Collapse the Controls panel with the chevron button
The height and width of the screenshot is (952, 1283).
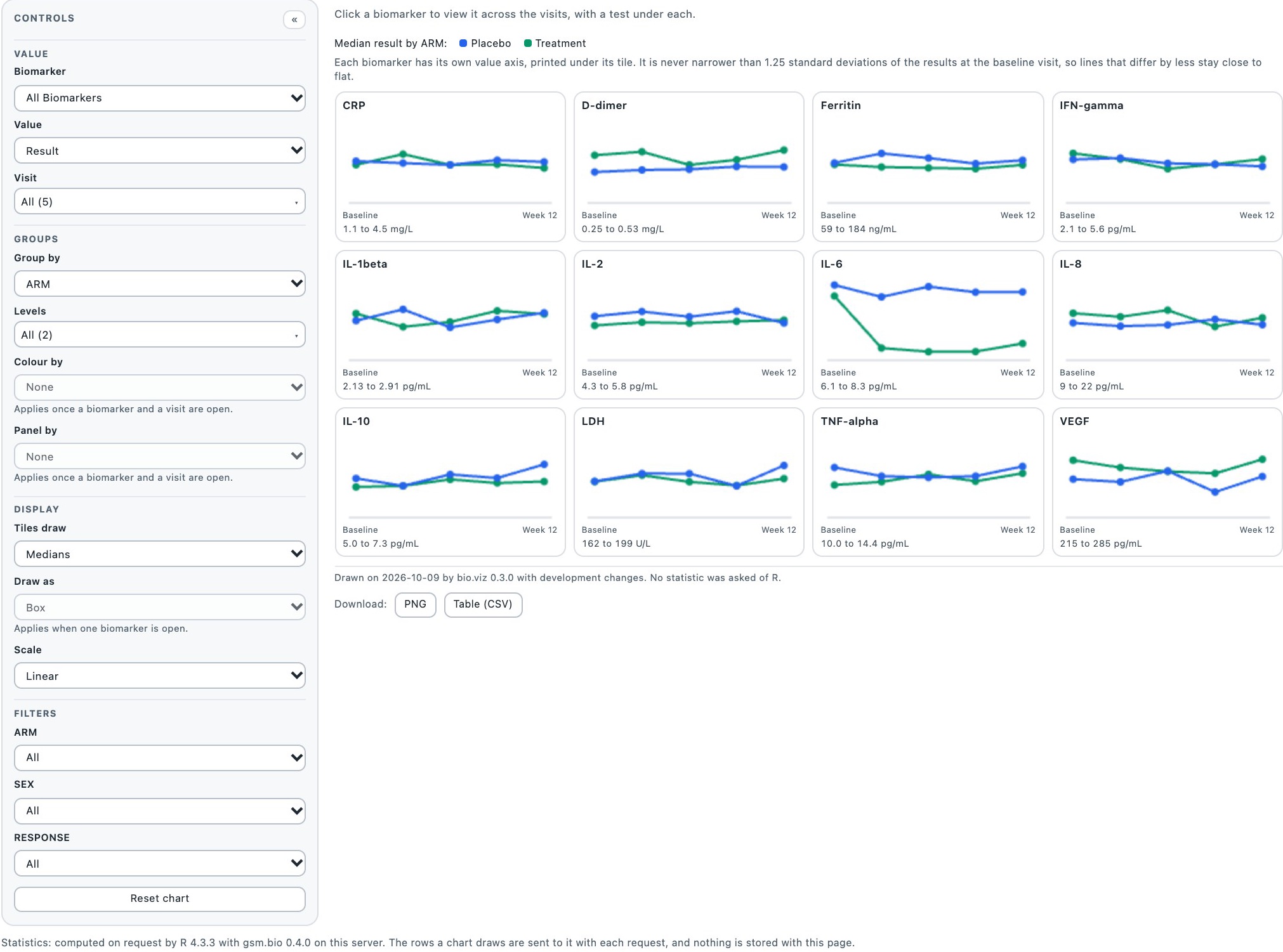pyautogui.click(x=294, y=20)
